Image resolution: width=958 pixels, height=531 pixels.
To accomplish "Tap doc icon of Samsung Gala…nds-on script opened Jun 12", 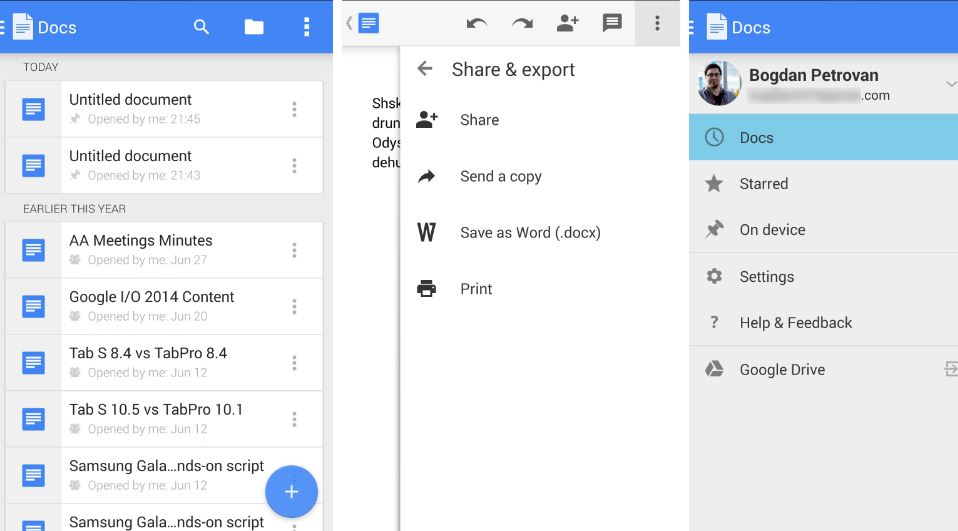I will coord(33,475).
